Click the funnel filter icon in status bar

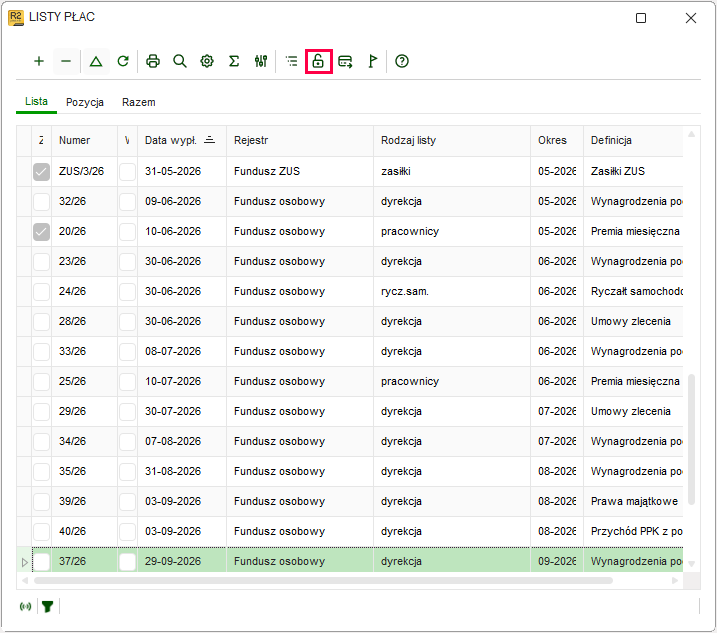(x=47, y=606)
